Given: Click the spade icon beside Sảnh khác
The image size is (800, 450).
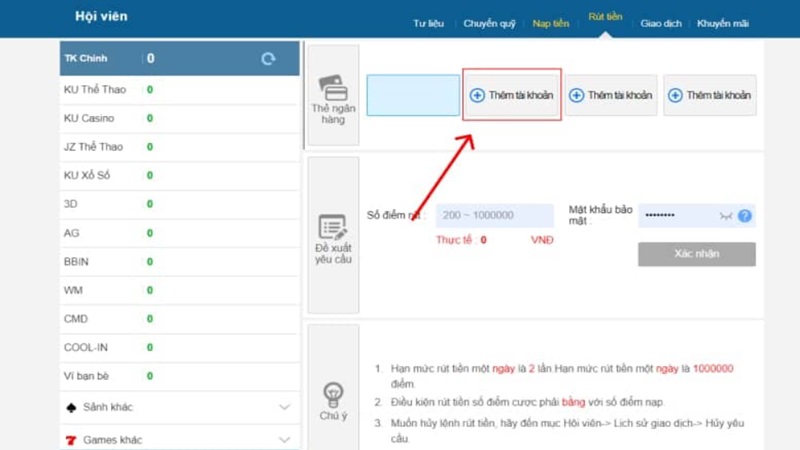Looking at the screenshot, I should [71, 407].
